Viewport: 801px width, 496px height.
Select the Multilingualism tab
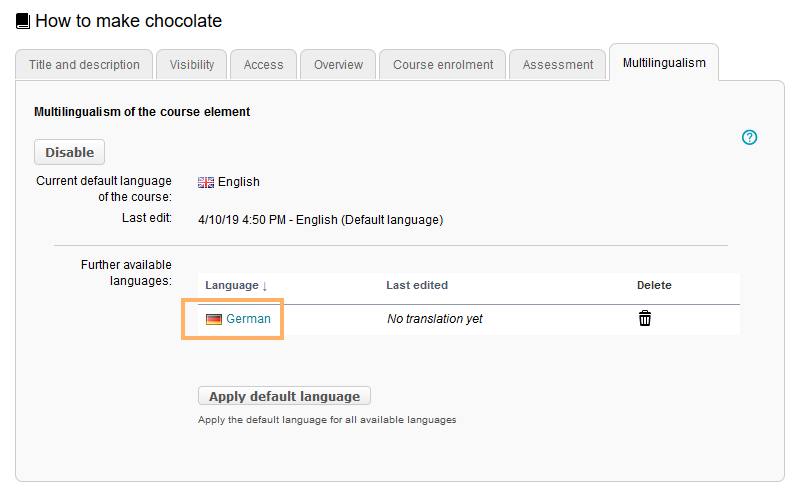click(x=664, y=63)
